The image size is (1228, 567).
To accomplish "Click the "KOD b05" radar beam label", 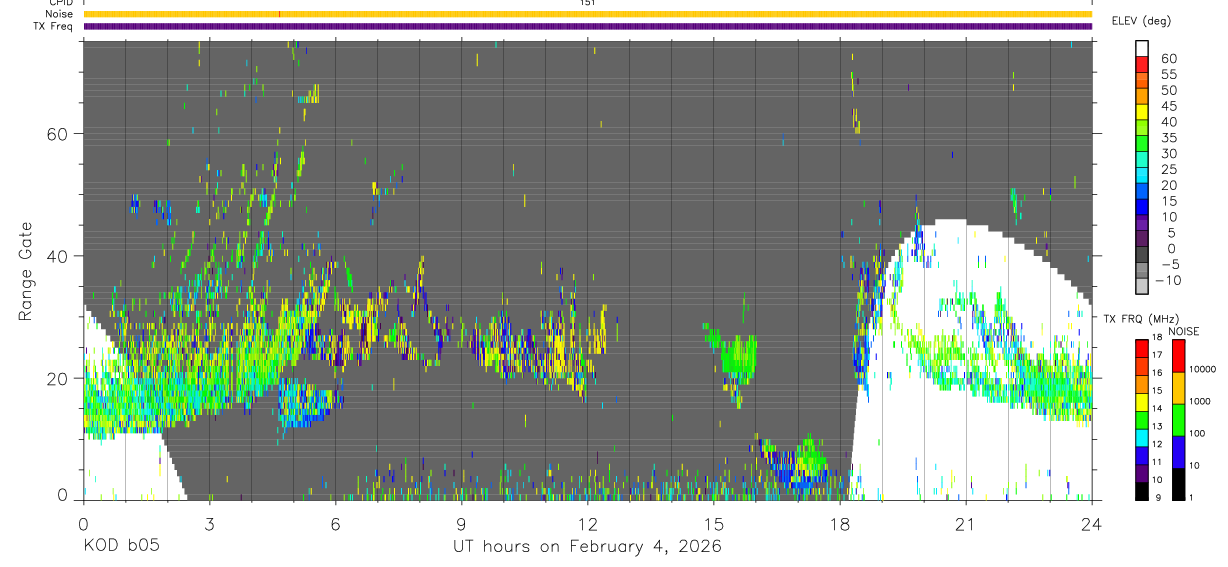I will coord(121,547).
